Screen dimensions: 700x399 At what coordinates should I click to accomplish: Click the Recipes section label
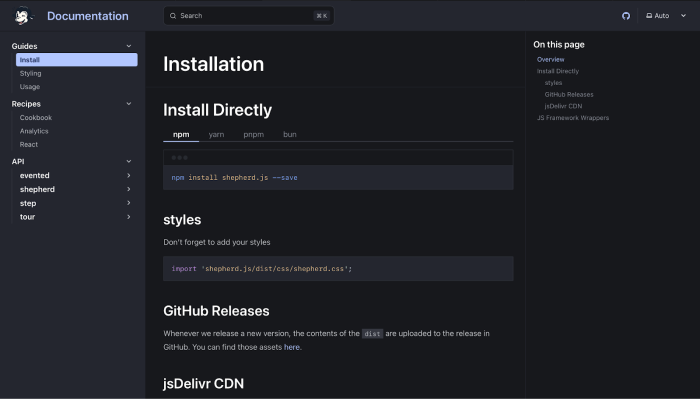(x=26, y=104)
